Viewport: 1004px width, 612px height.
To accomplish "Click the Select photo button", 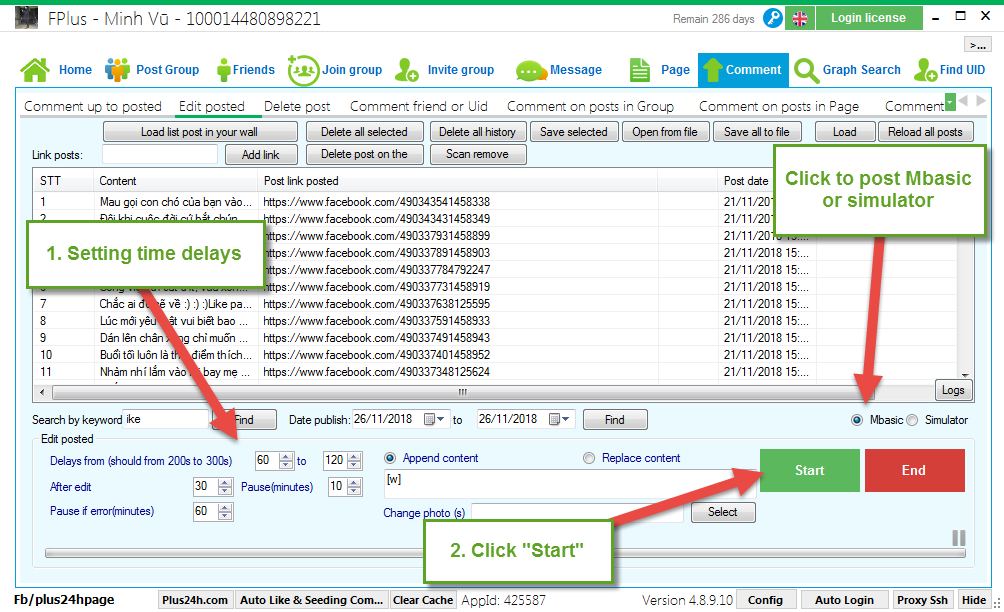I will tap(723, 512).
